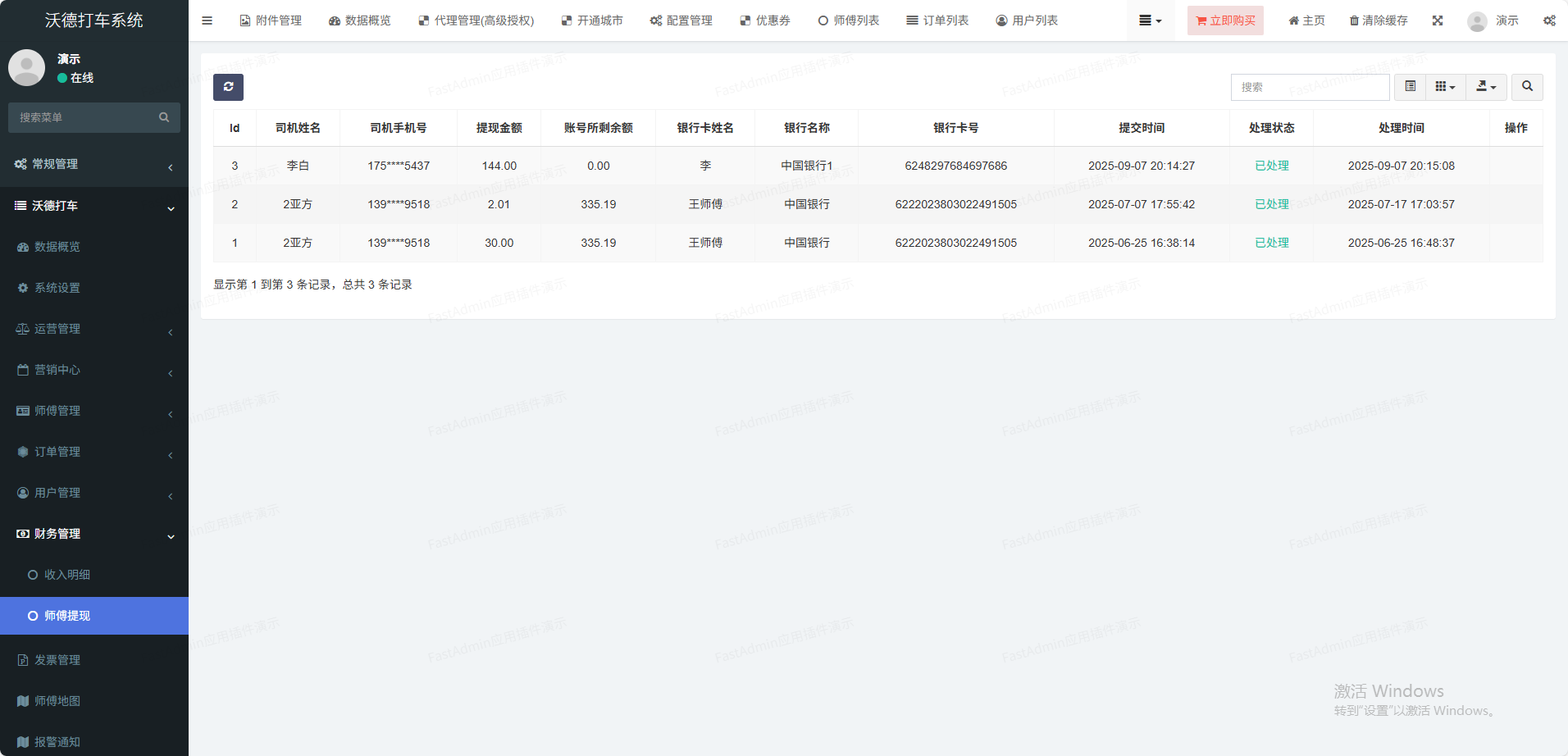1568x756 pixels.
Task: Switch to the 订单列表 tab
Action: tap(937, 20)
